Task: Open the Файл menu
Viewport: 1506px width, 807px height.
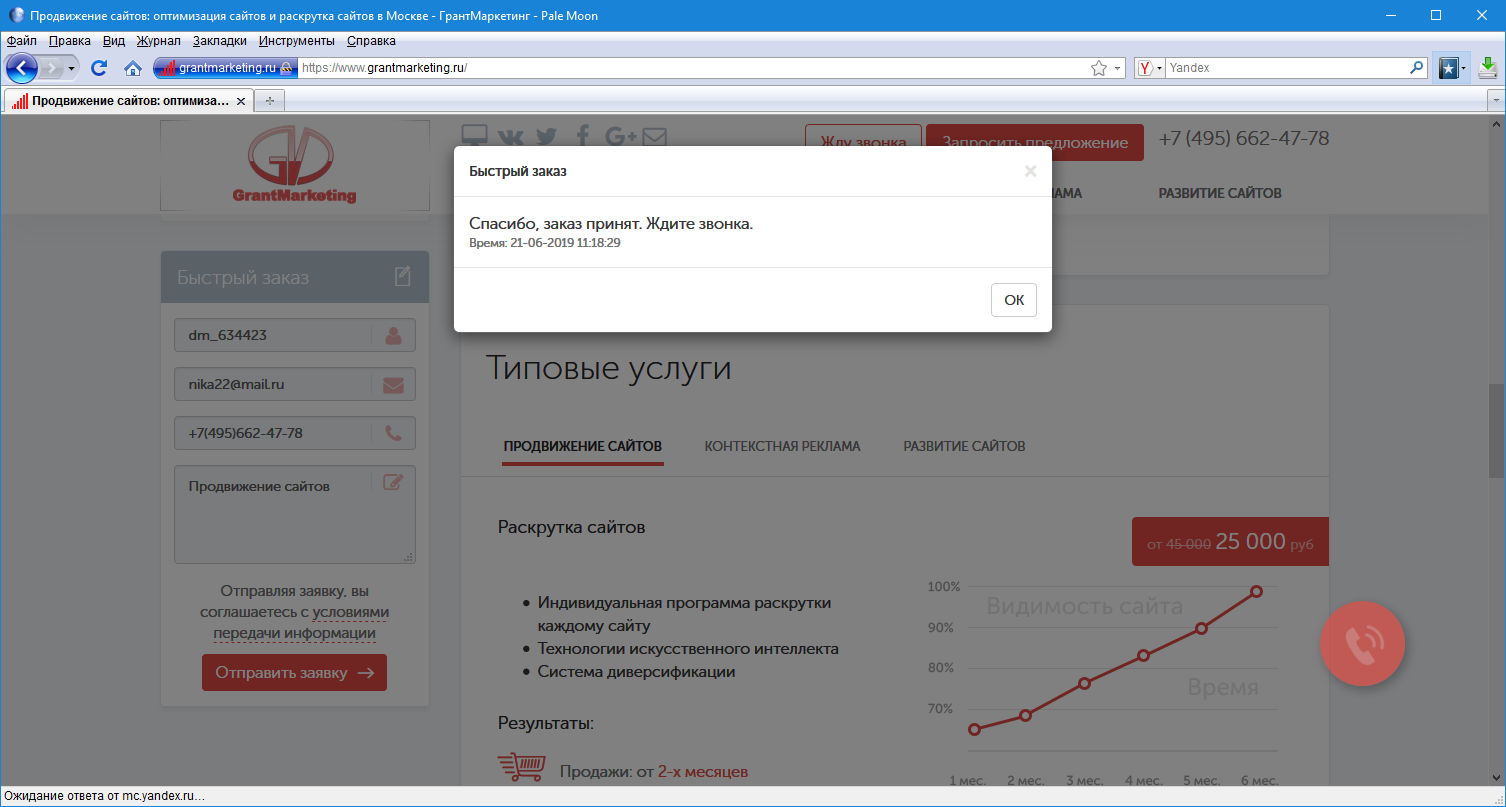Action: [x=21, y=41]
